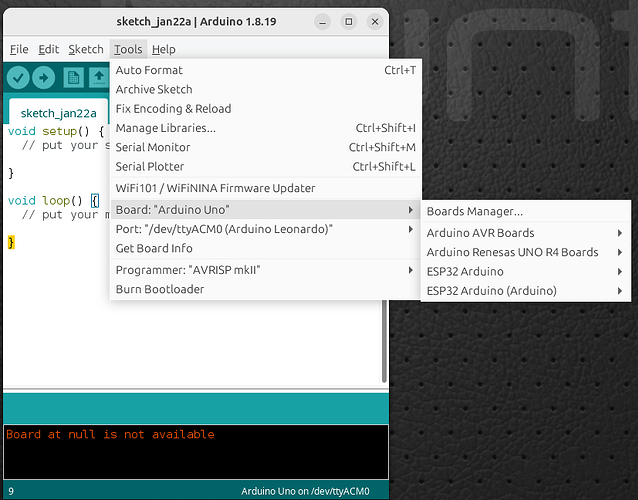
Task: Minimize the Arduino window
Action: pyautogui.click(x=322, y=22)
